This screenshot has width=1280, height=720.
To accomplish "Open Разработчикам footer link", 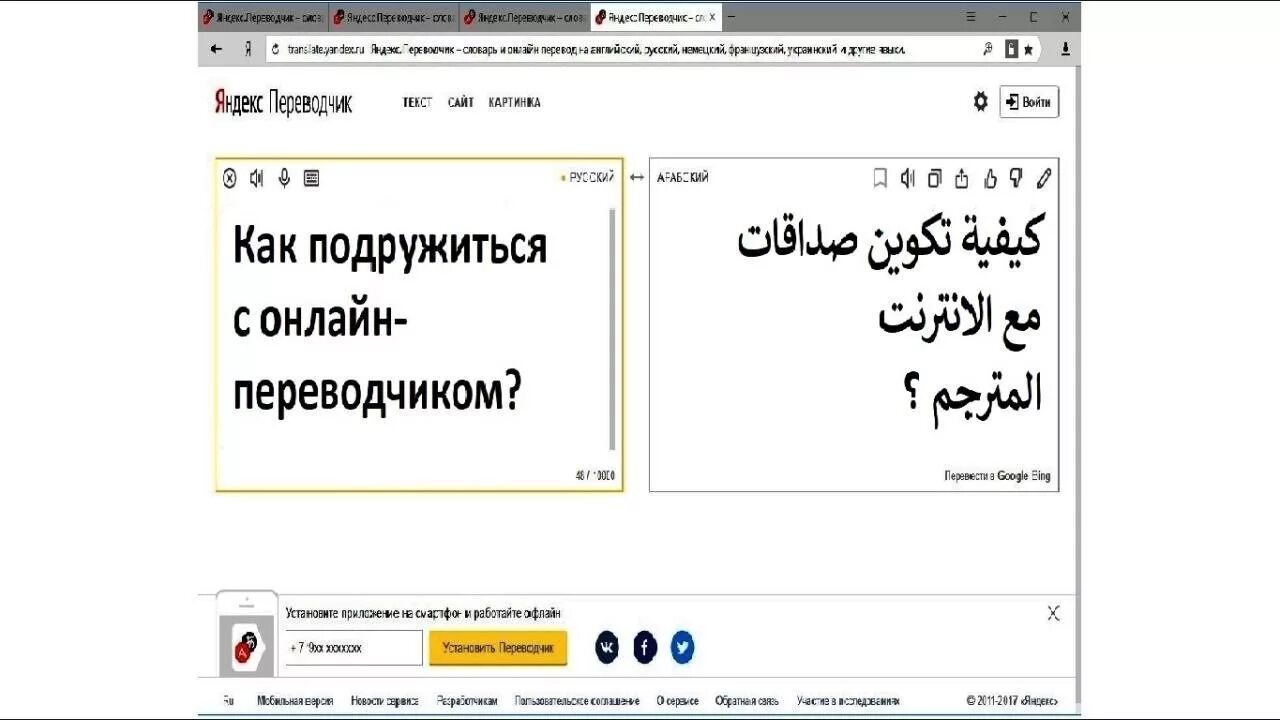I will [467, 701].
